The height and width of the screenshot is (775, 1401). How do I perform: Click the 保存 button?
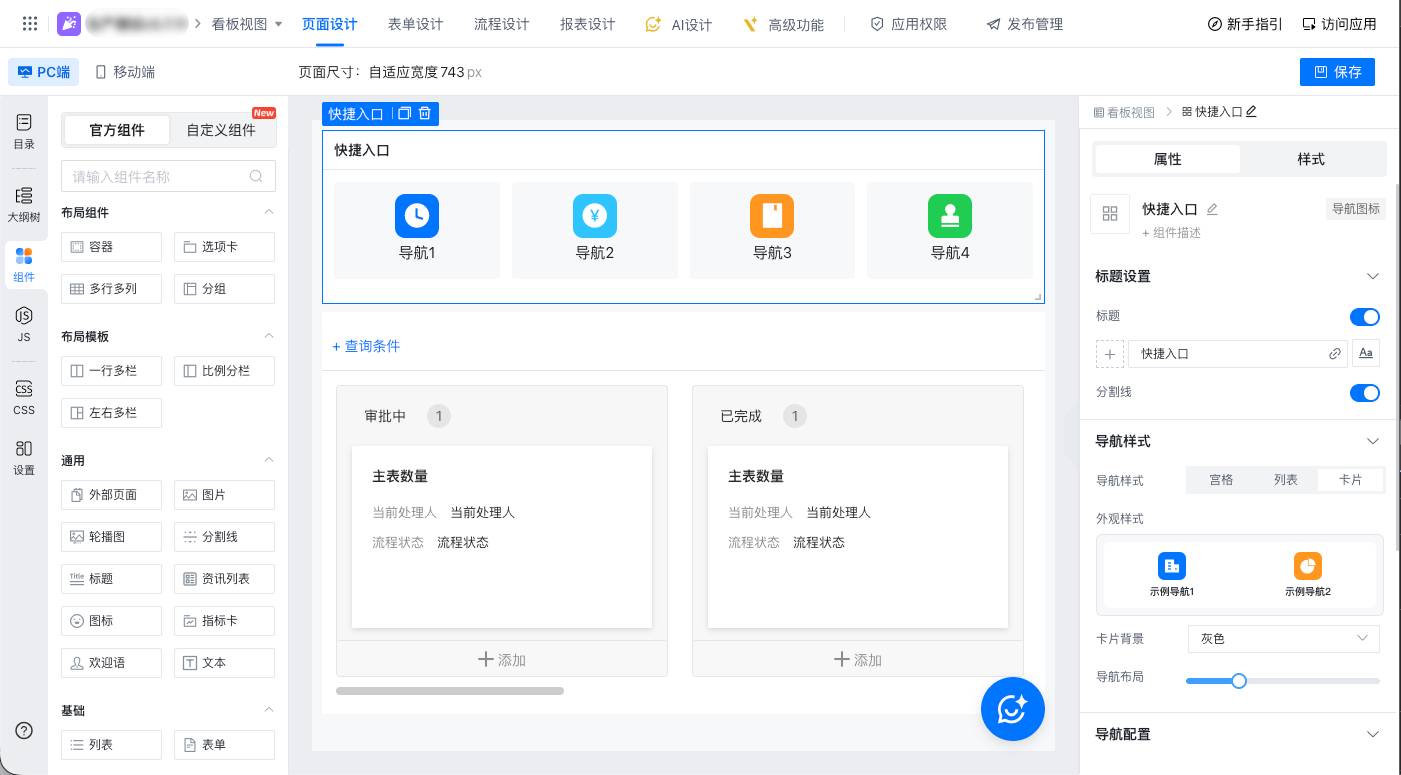1337,72
